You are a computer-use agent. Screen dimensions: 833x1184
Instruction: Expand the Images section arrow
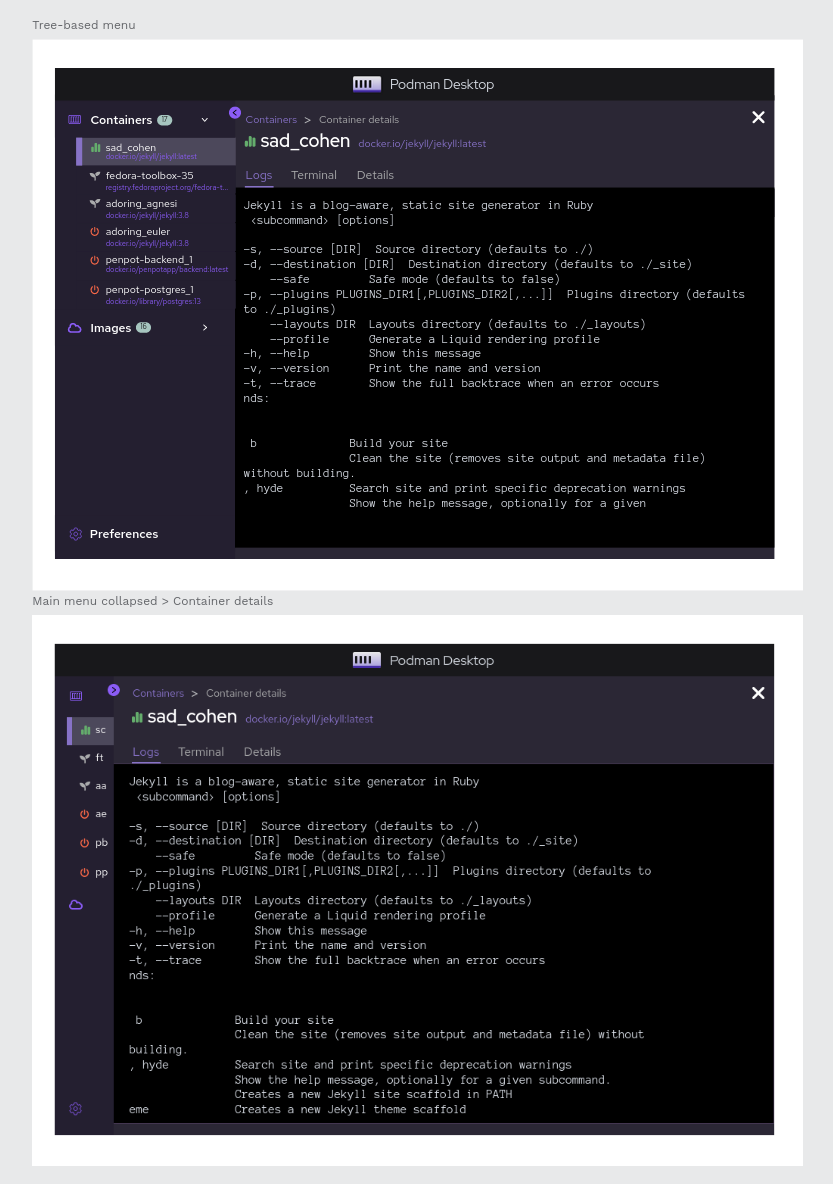[x=204, y=328]
